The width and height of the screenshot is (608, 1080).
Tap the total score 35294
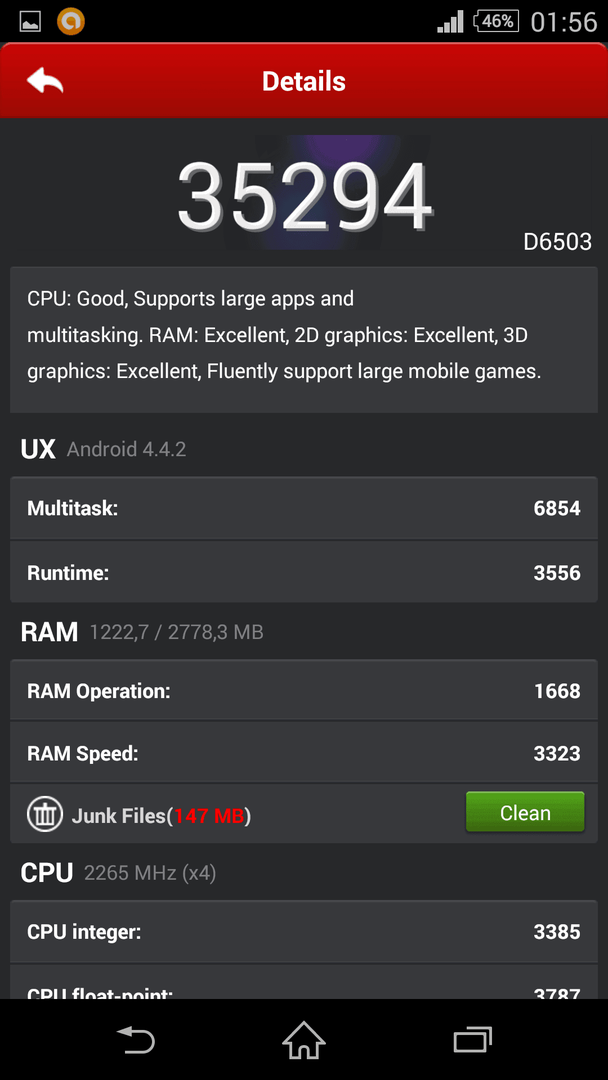pos(304,197)
